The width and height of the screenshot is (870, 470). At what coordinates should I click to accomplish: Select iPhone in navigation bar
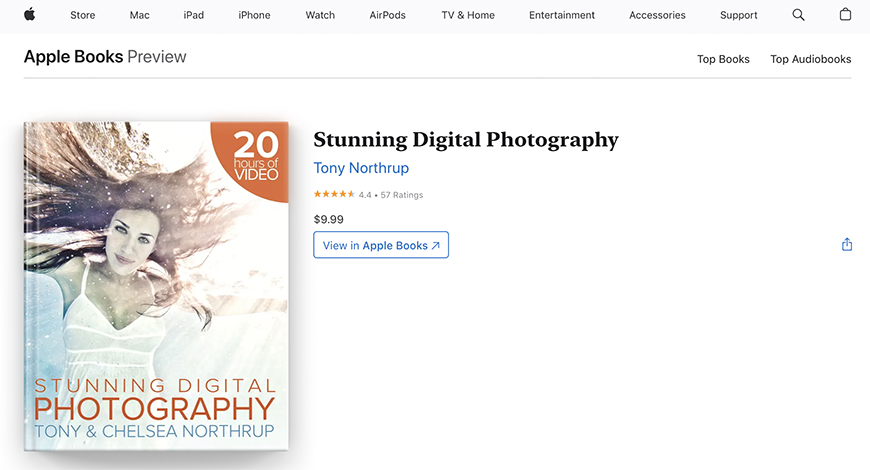point(254,16)
